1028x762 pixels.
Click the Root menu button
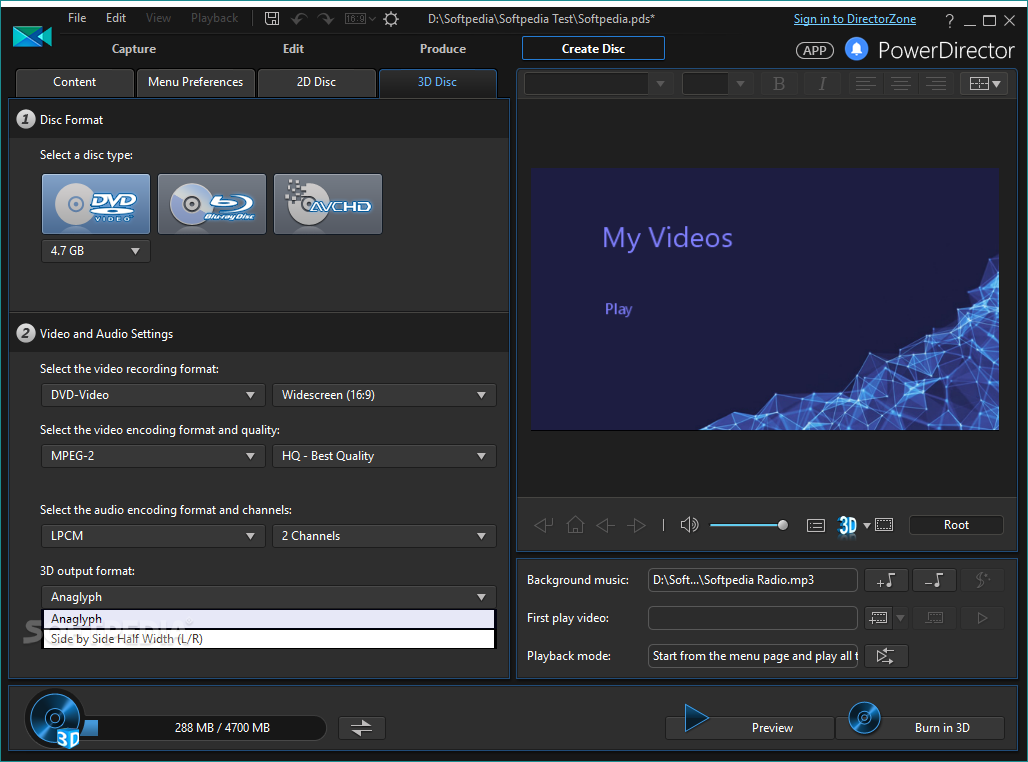pos(956,525)
